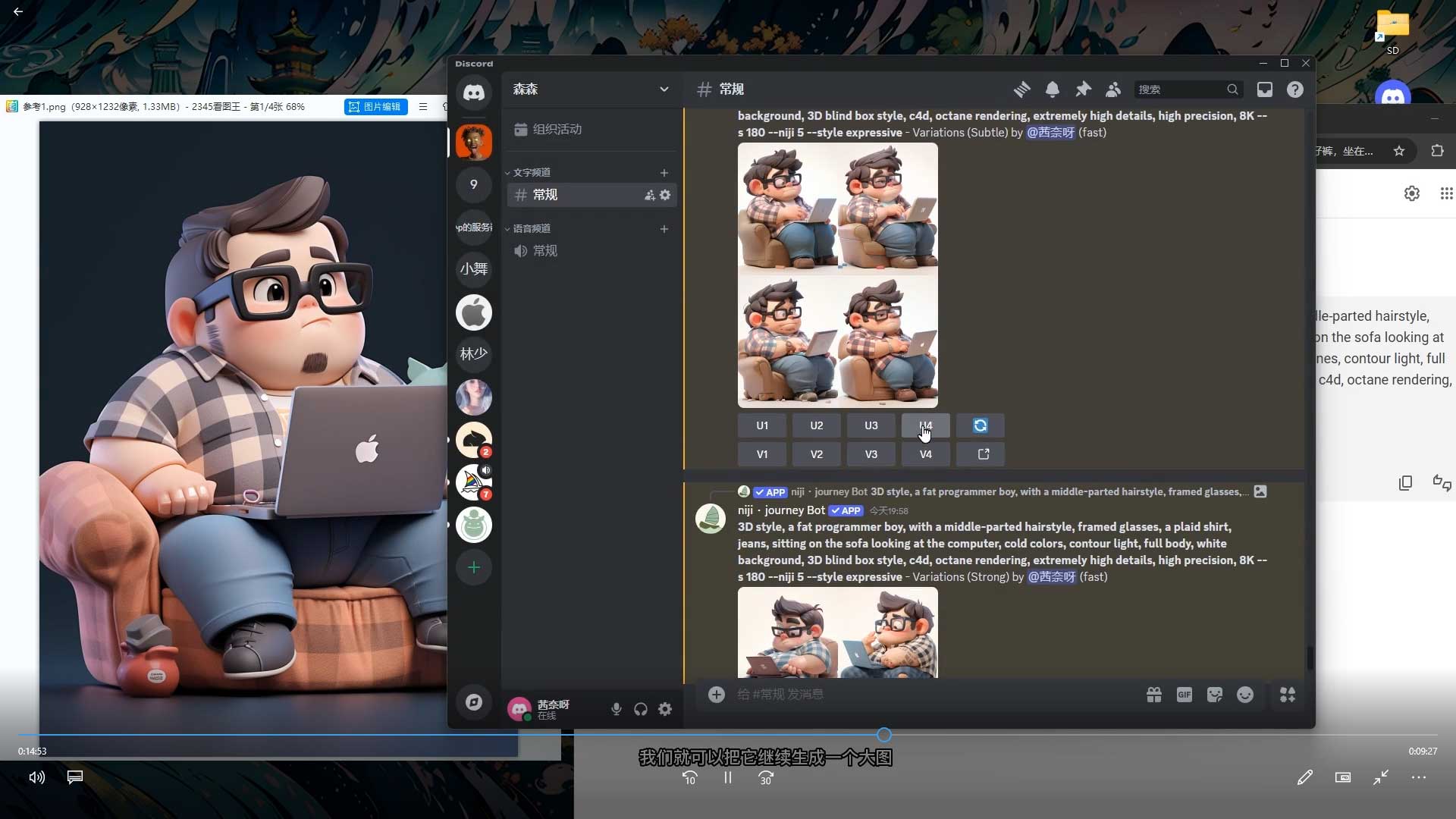Toggle member list visibility icon
The height and width of the screenshot is (819, 1456).
[x=1113, y=89]
